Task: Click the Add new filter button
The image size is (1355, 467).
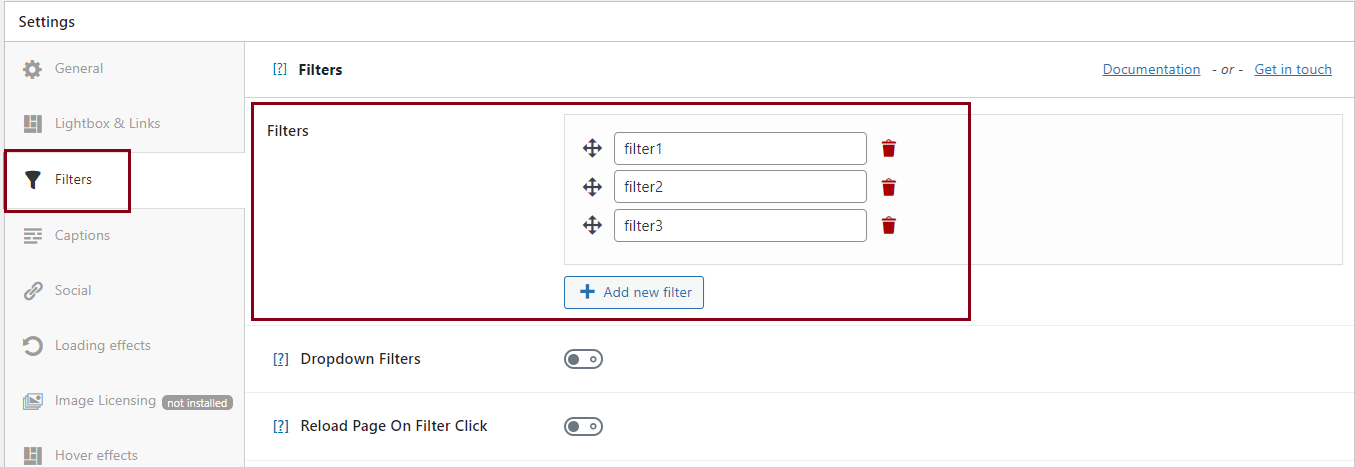Action: [x=634, y=293]
